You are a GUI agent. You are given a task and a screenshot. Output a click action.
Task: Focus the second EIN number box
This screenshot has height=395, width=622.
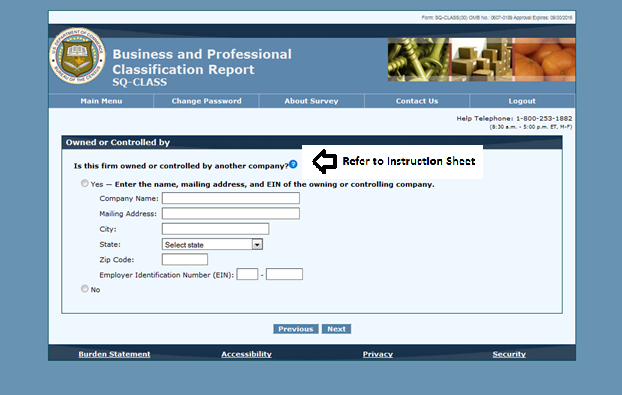pyautogui.click(x=284, y=274)
